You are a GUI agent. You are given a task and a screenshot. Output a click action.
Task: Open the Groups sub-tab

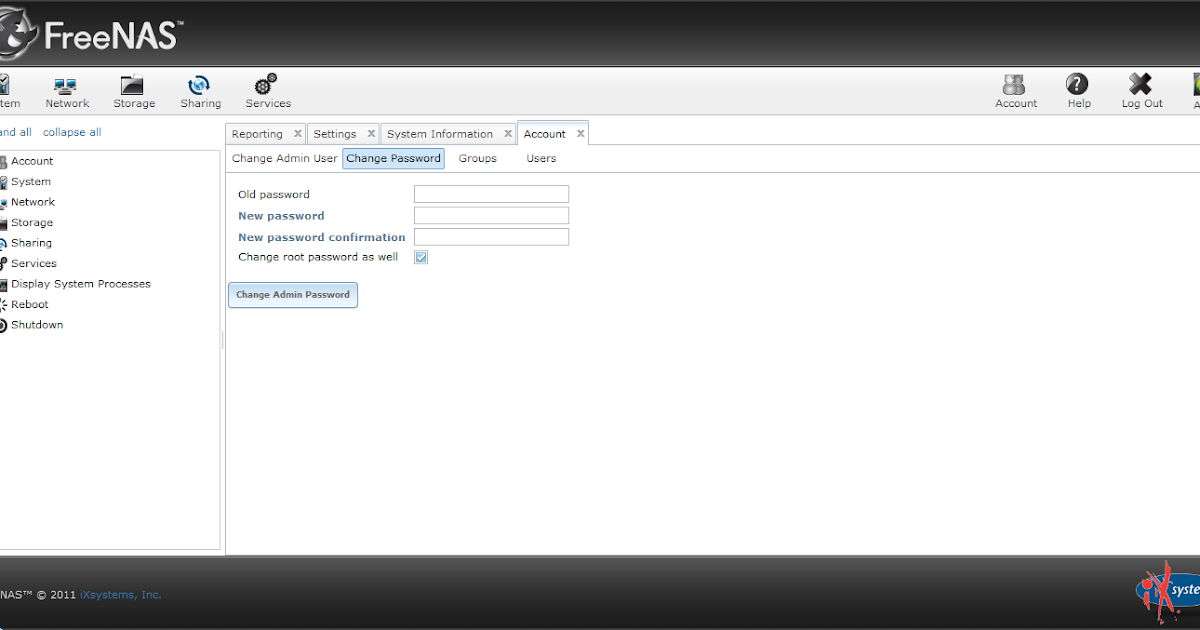coord(478,158)
